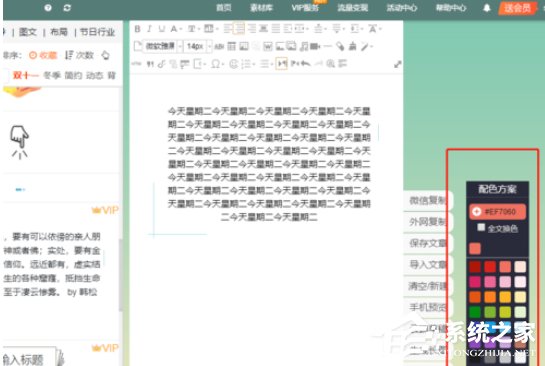Click the 送会员 button
Image resolution: width=545 pixels, height=366 pixels.
pos(518,8)
